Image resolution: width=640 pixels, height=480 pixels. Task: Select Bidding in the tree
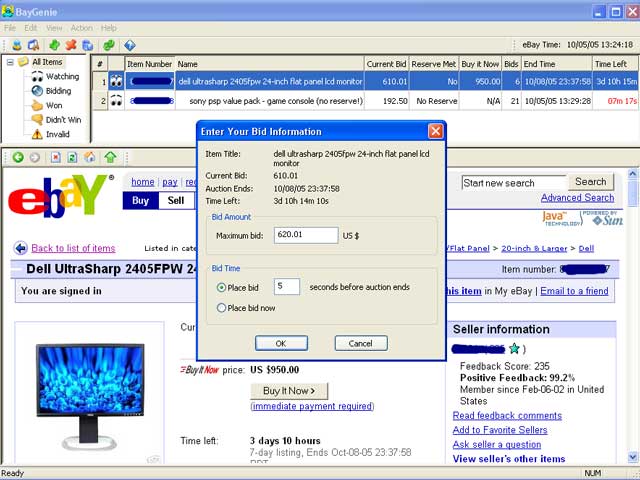point(58,91)
